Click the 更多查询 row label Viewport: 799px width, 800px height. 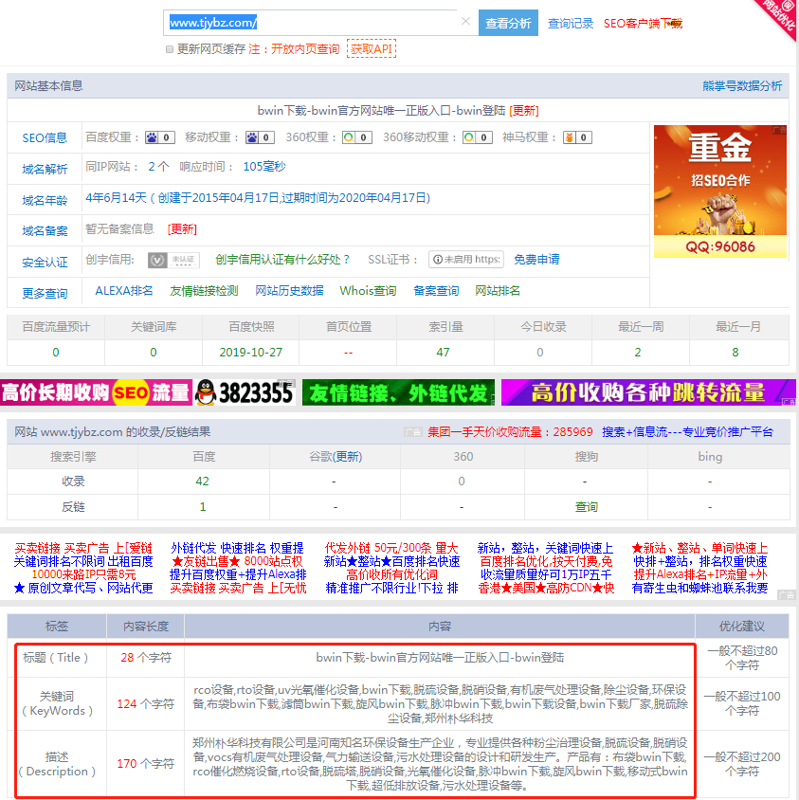44,293
